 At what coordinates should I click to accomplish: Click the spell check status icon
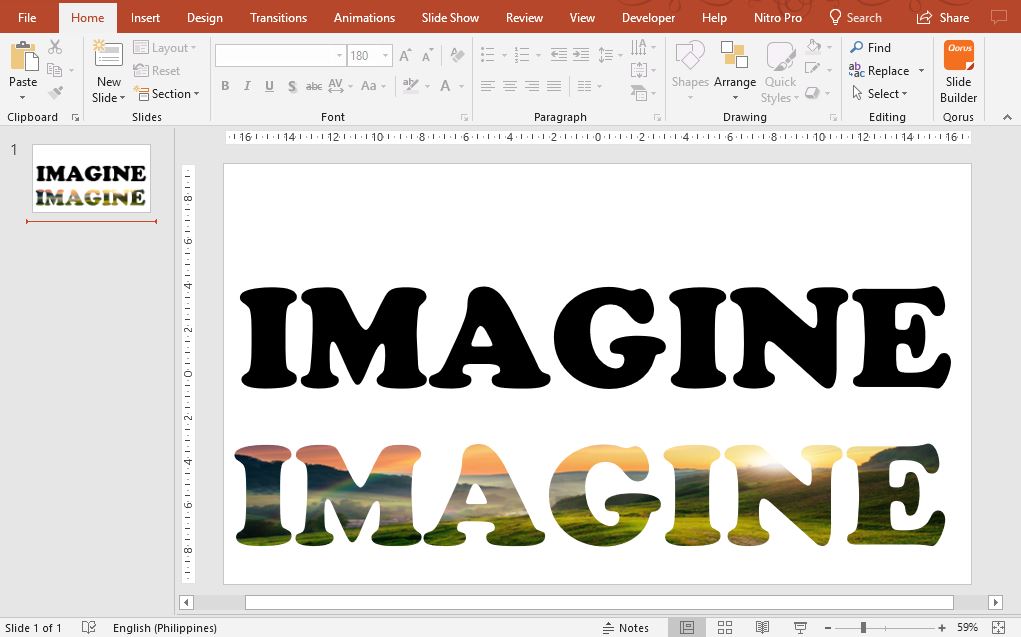click(89, 627)
